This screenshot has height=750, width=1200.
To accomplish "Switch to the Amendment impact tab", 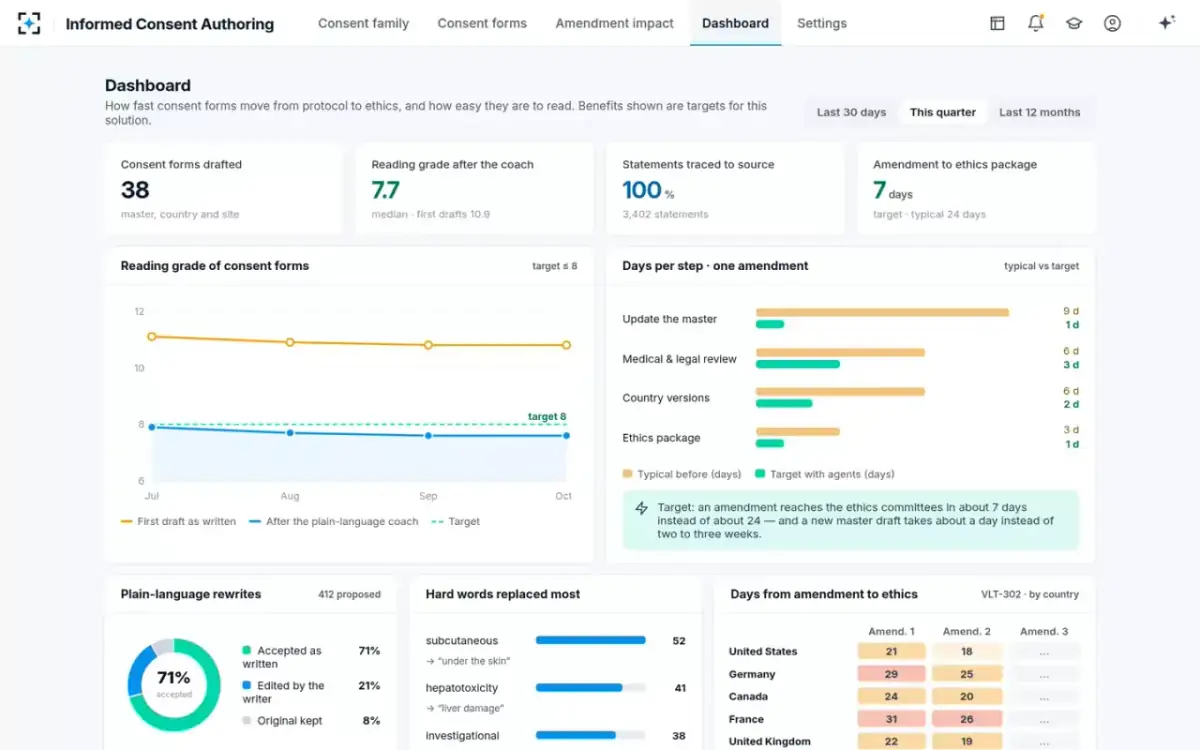I will 614,23.
